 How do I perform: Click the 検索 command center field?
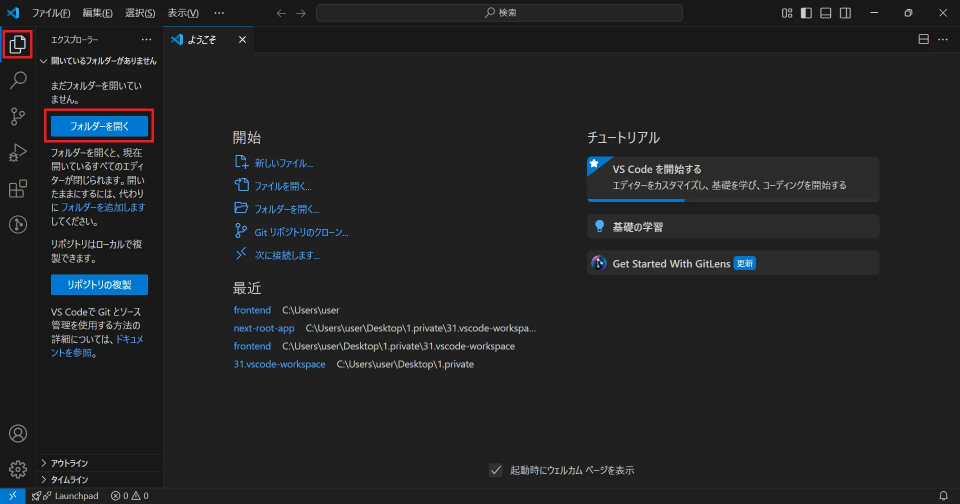[499, 13]
